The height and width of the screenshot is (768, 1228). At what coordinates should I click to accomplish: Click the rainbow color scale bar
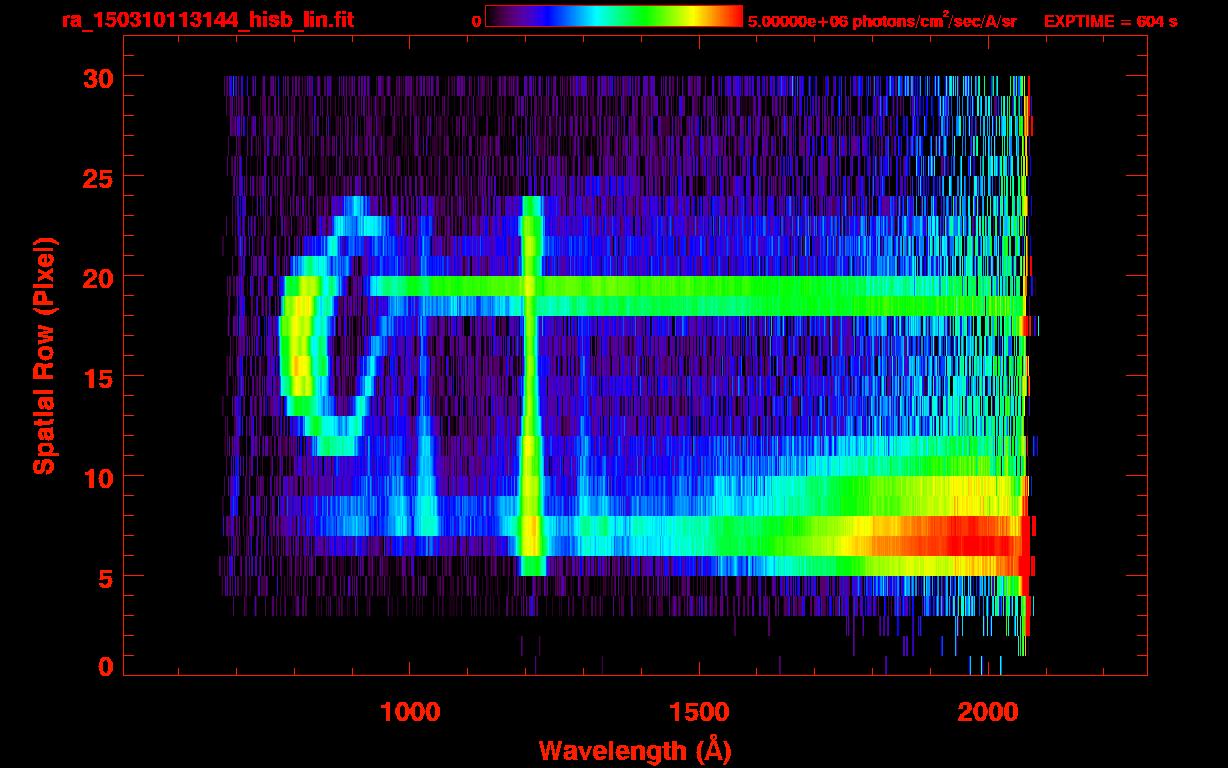(x=614, y=16)
